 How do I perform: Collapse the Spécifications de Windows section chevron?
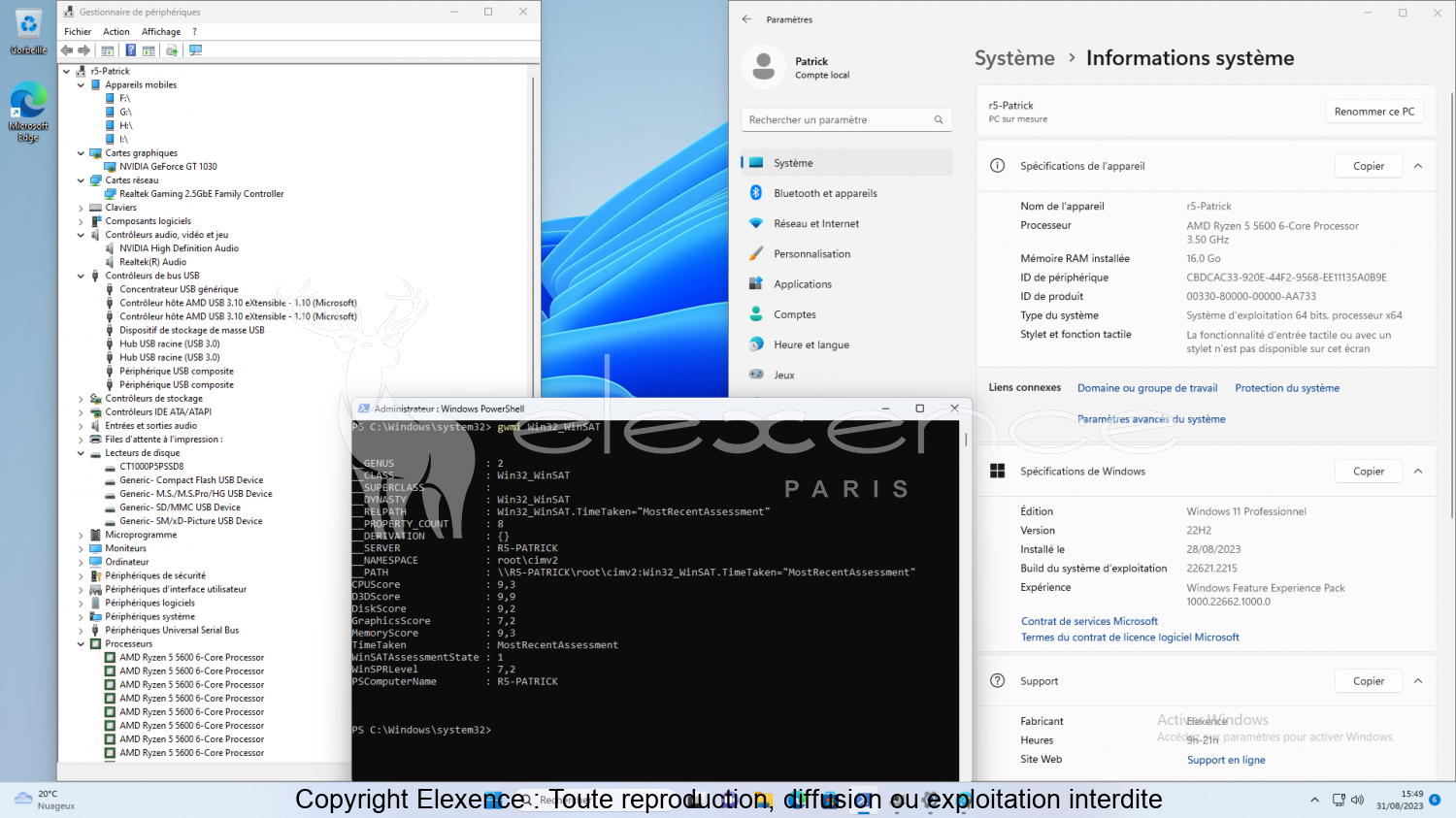(x=1418, y=472)
